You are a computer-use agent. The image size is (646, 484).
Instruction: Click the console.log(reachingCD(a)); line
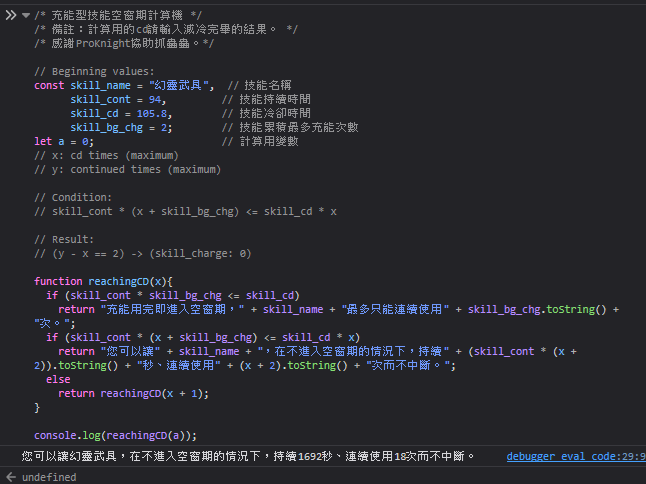coord(115,435)
